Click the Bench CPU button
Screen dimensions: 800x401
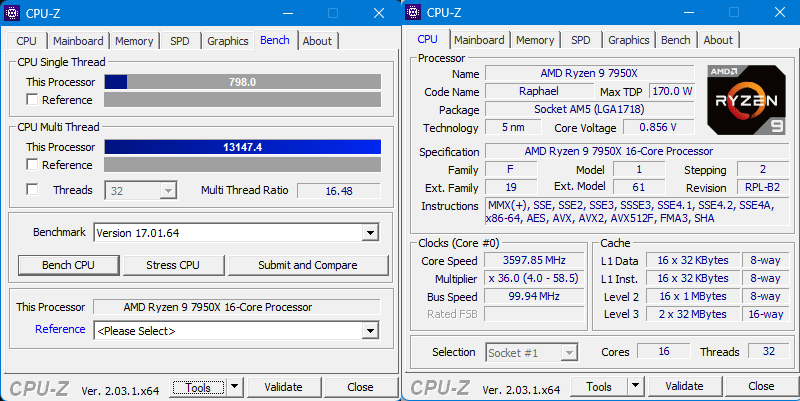click(68, 265)
